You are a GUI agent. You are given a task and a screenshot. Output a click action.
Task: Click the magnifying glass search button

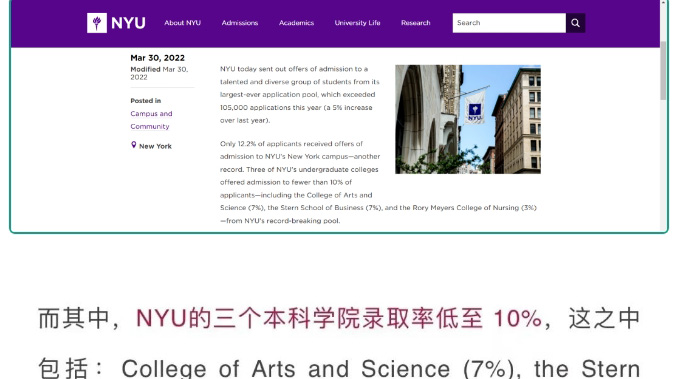[576, 23]
